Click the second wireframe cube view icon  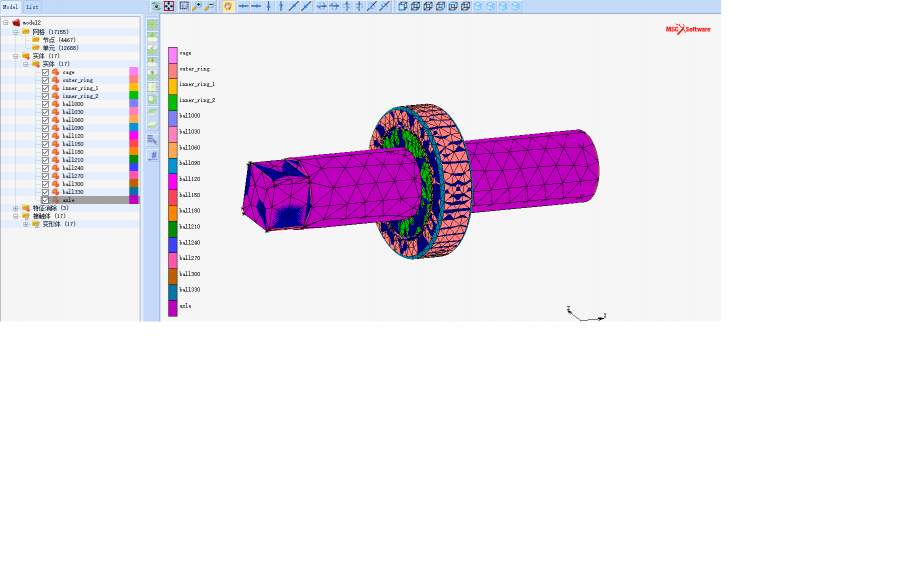(416, 6)
